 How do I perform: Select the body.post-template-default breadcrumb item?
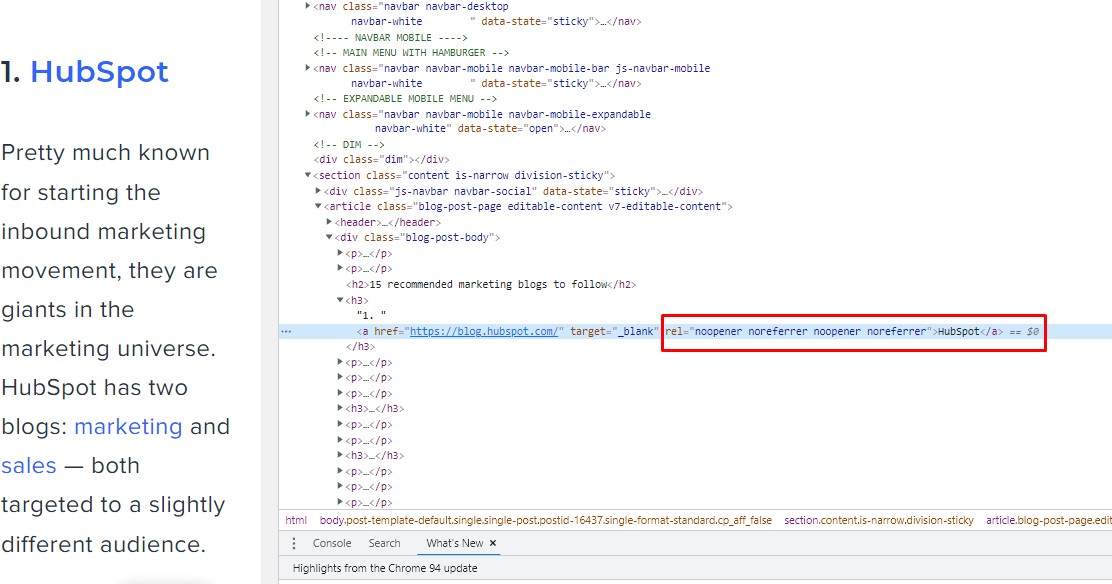(545, 520)
